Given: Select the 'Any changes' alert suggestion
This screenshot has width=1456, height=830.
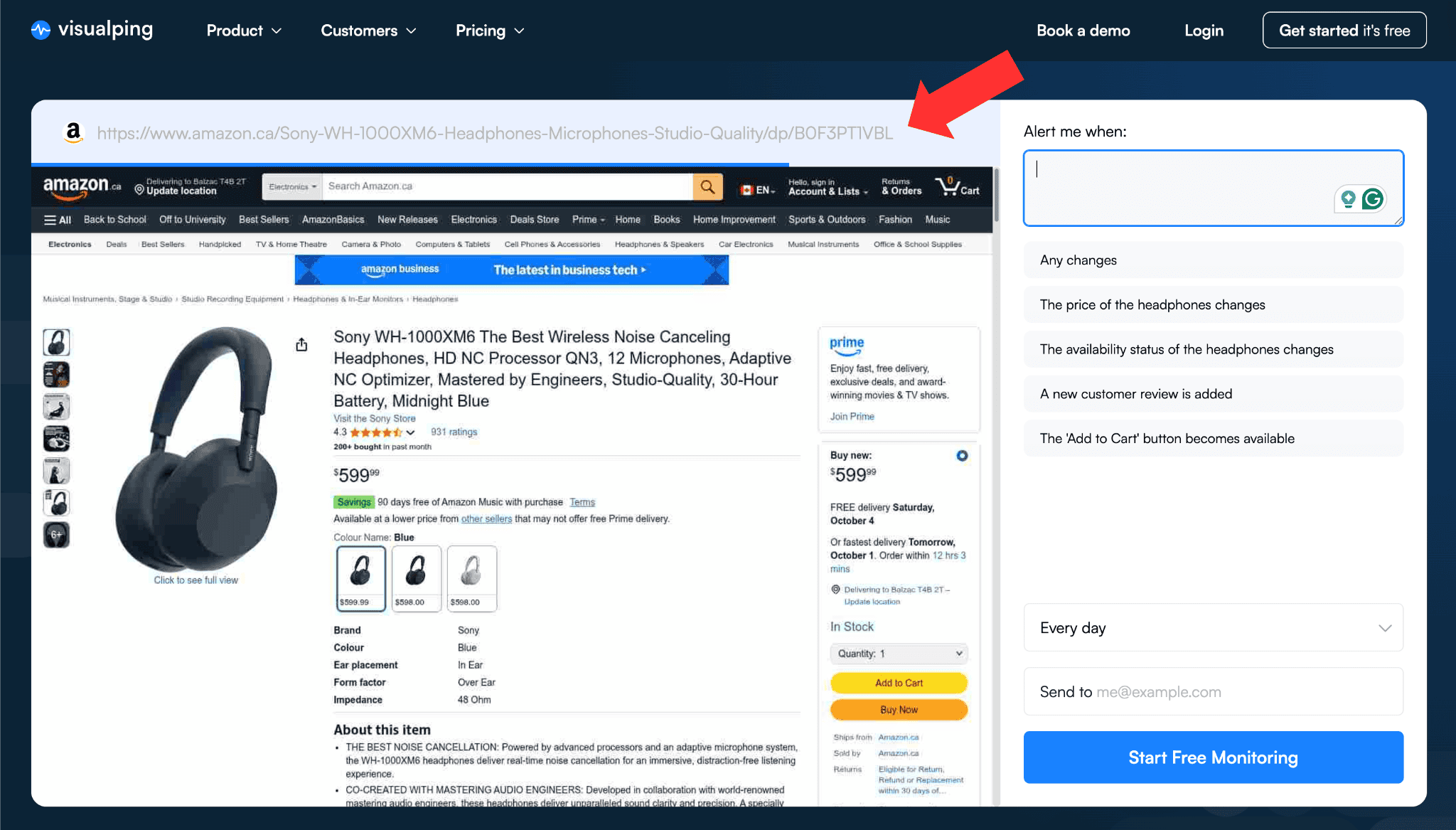Looking at the screenshot, I should pyautogui.click(x=1213, y=260).
